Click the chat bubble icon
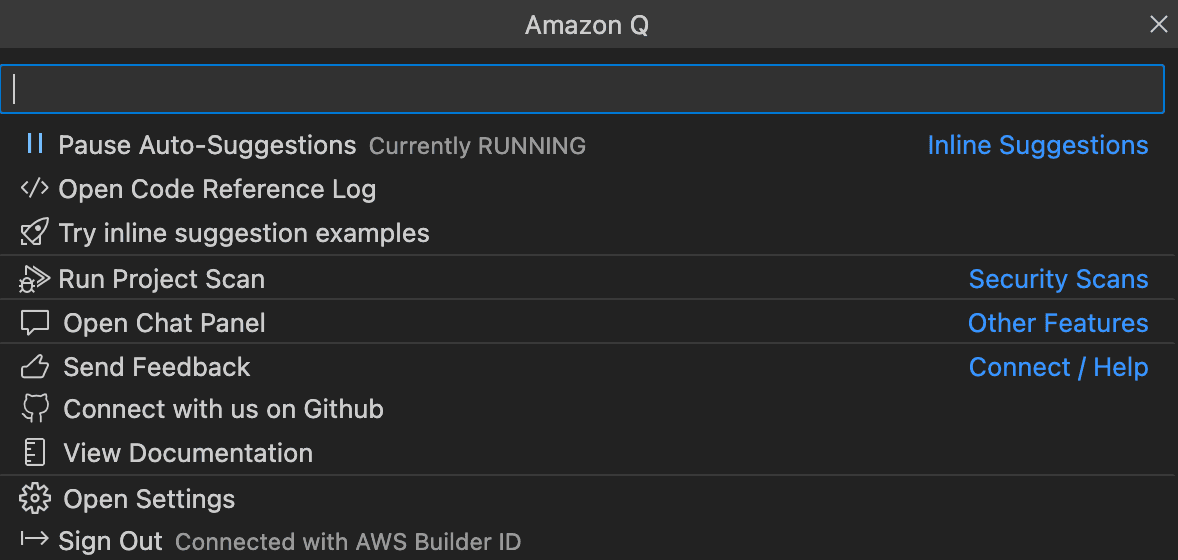 click(35, 323)
